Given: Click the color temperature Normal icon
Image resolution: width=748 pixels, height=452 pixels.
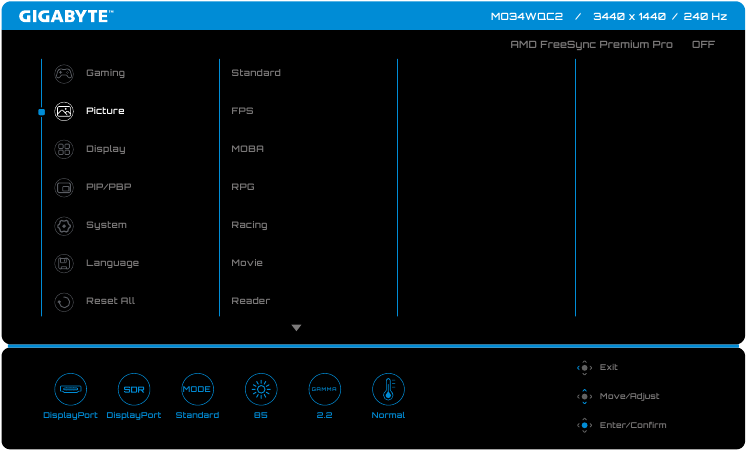Looking at the screenshot, I should click(x=388, y=388).
